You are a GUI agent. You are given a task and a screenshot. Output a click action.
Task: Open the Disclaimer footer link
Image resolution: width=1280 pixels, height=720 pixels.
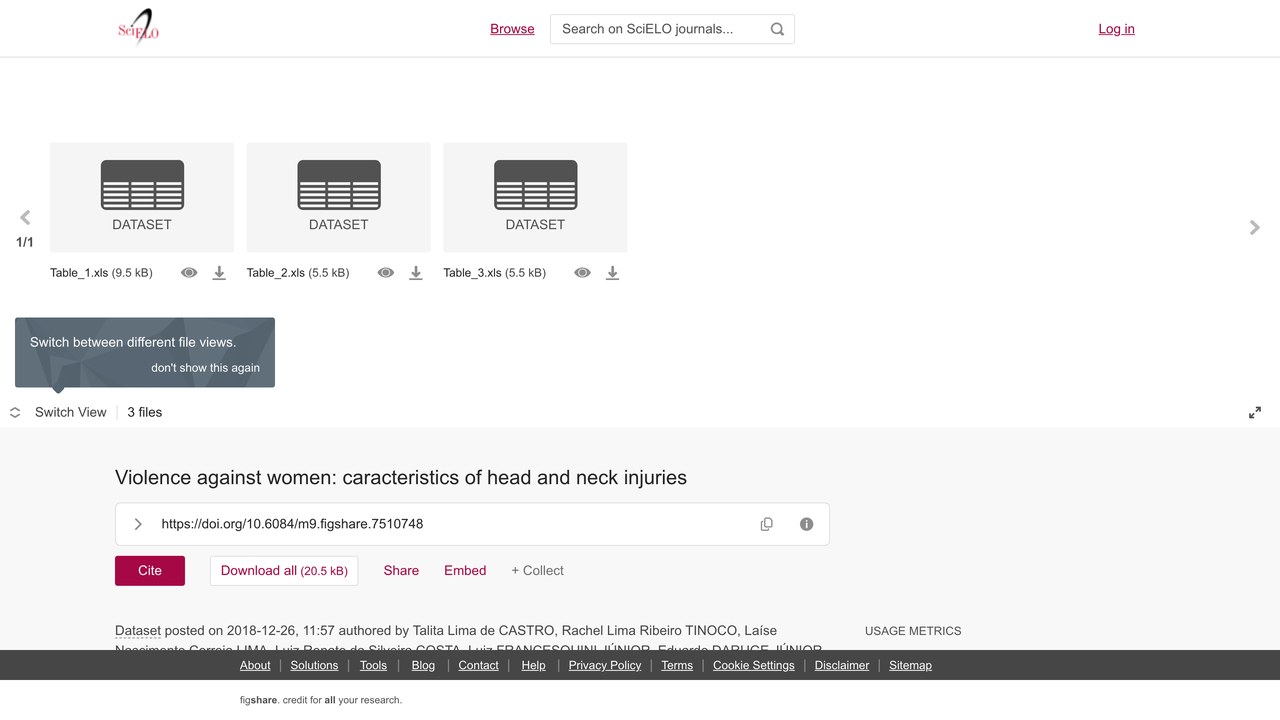point(842,665)
